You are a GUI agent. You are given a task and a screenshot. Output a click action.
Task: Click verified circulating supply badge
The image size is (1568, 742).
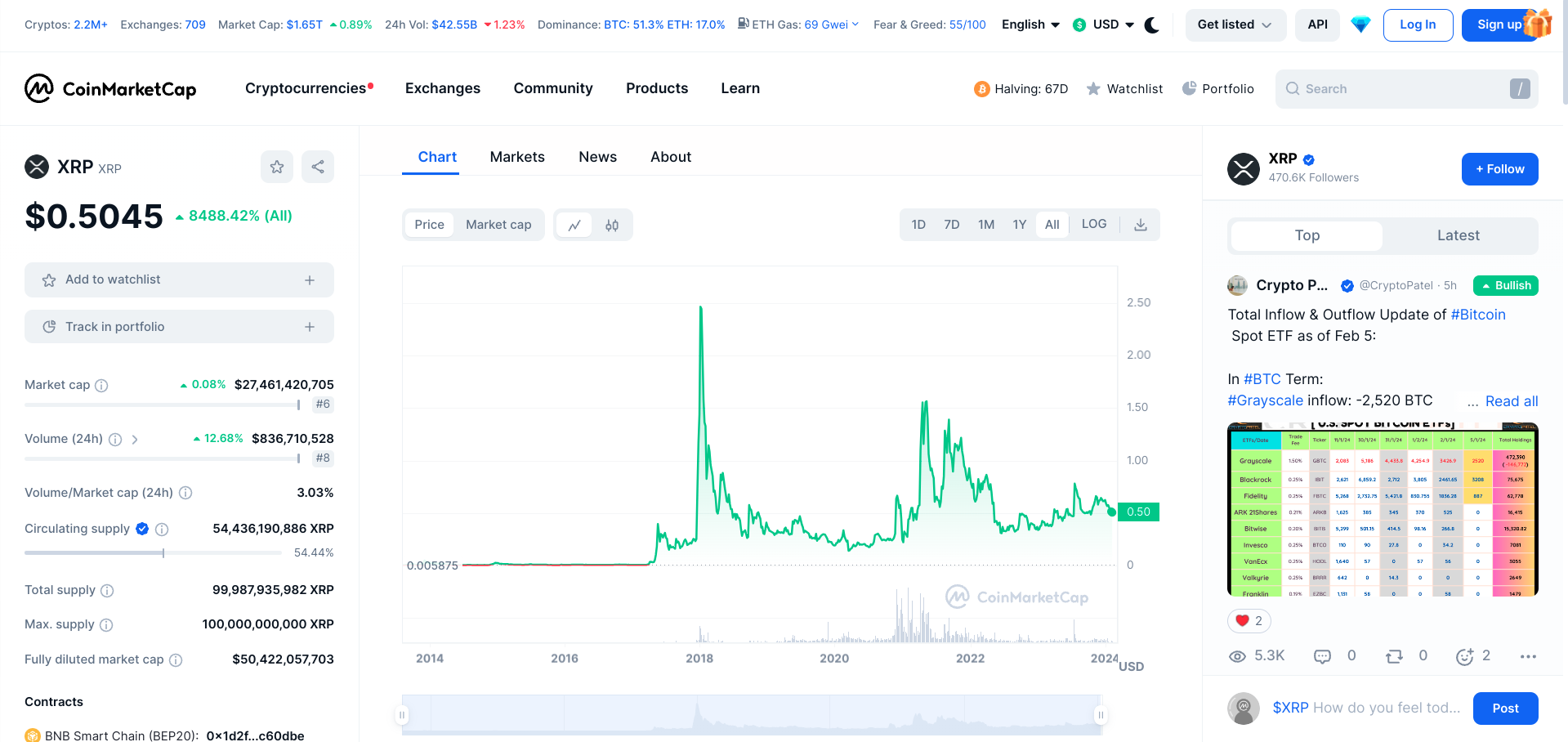pyautogui.click(x=142, y=529)
